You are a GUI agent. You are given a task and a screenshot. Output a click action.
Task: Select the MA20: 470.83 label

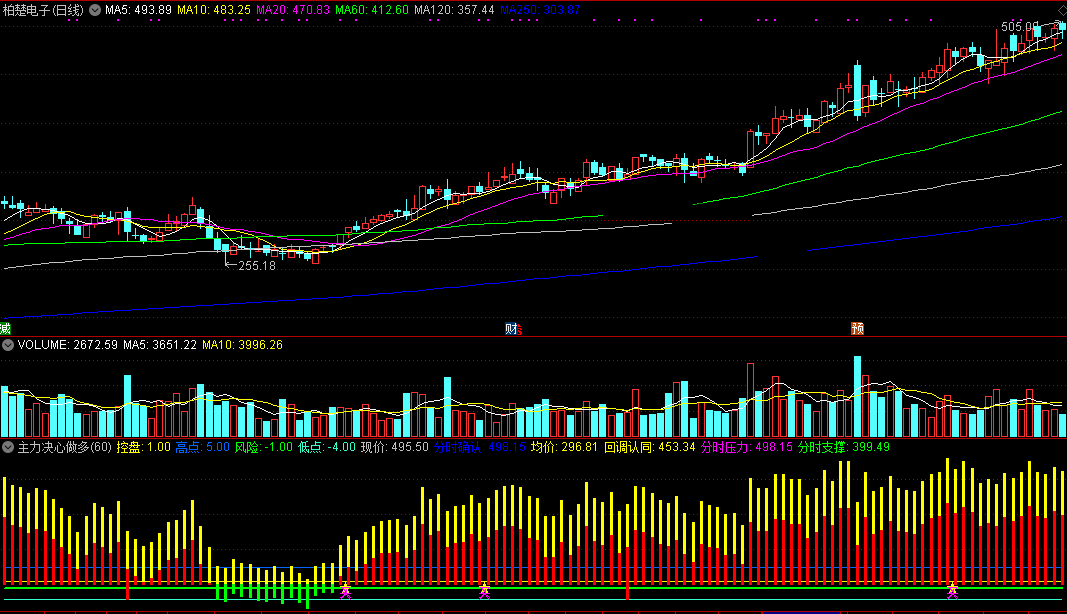click(x=293, y=10)
